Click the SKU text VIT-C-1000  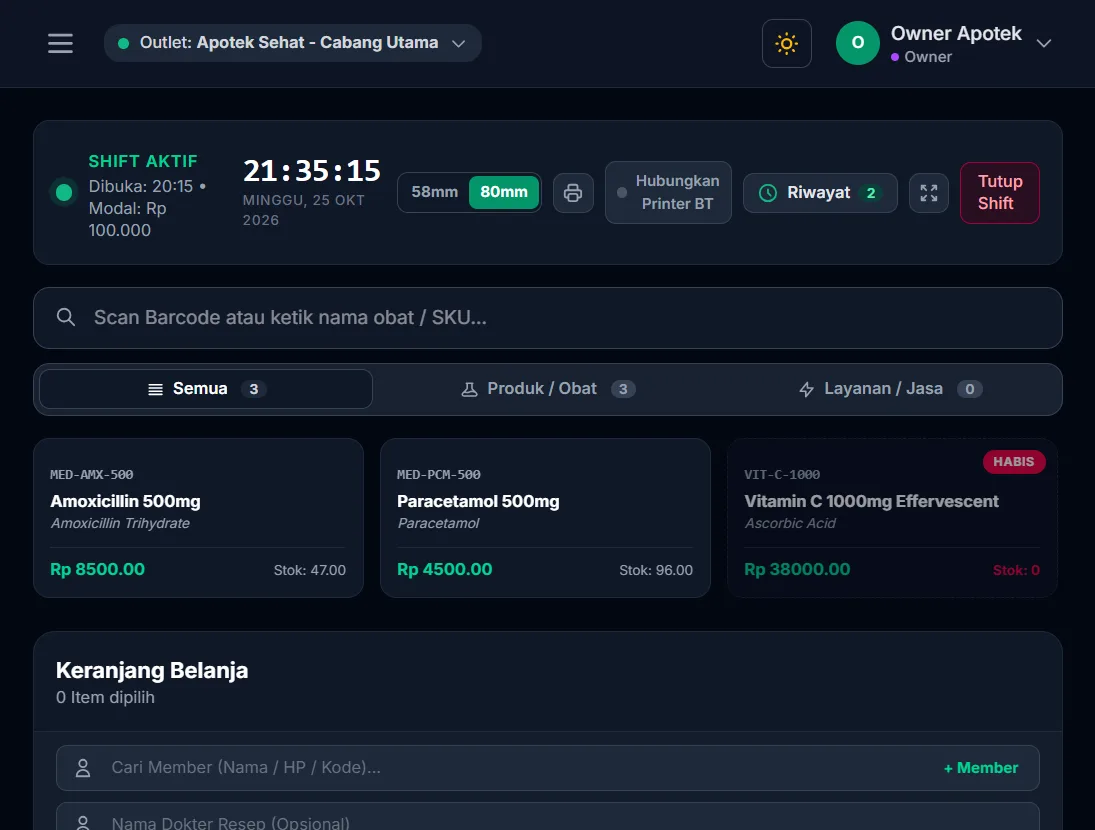click(x=782, y=475)
